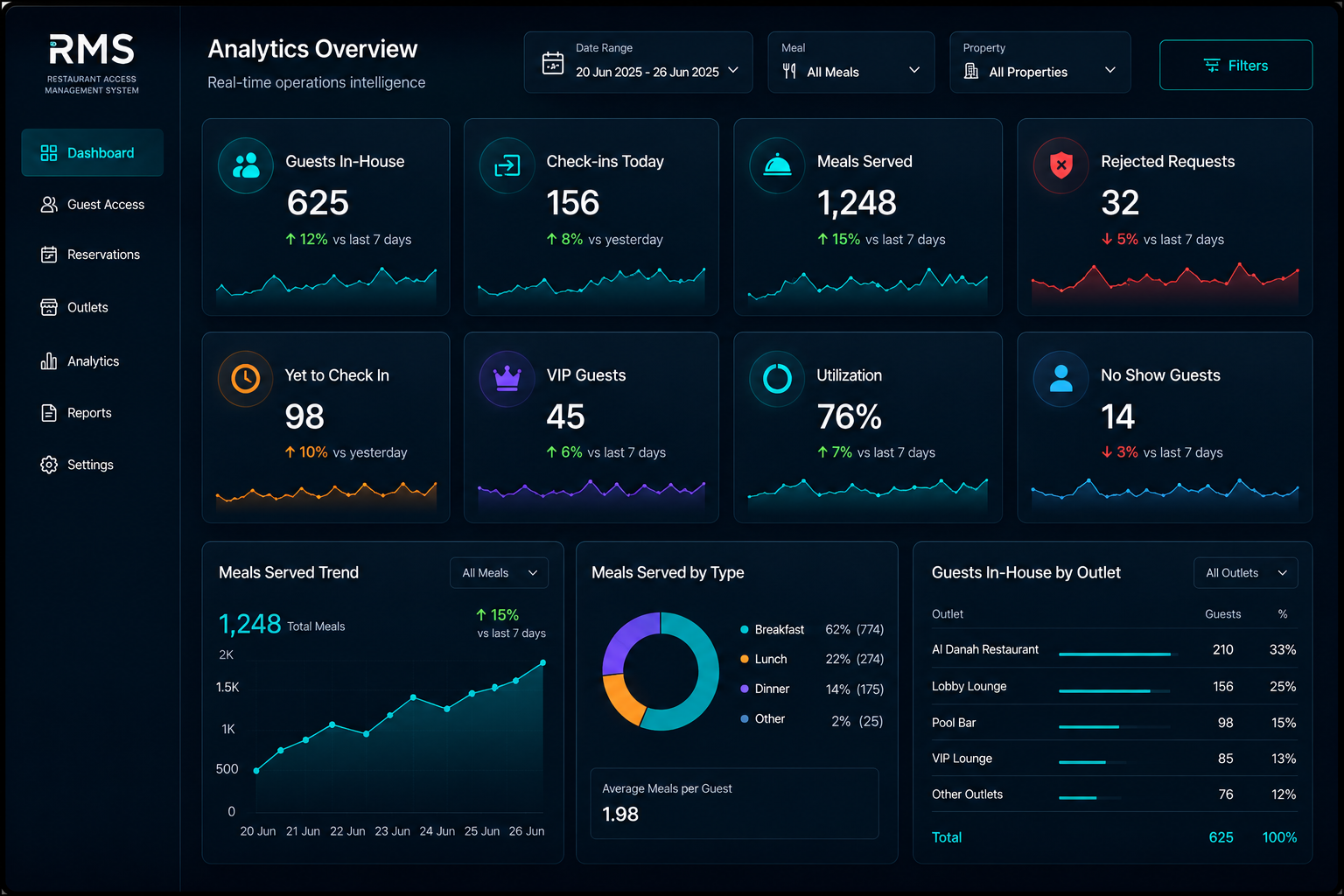The height and width of the screenshot is (896, 1344).
Task: Click the No Show Guests person icon
Action: click(1060, 378)
